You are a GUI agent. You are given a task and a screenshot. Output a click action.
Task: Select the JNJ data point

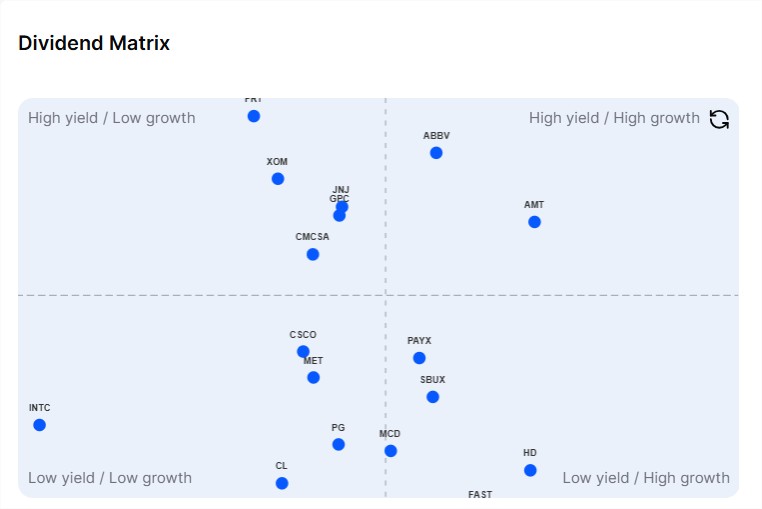(342, 207)
